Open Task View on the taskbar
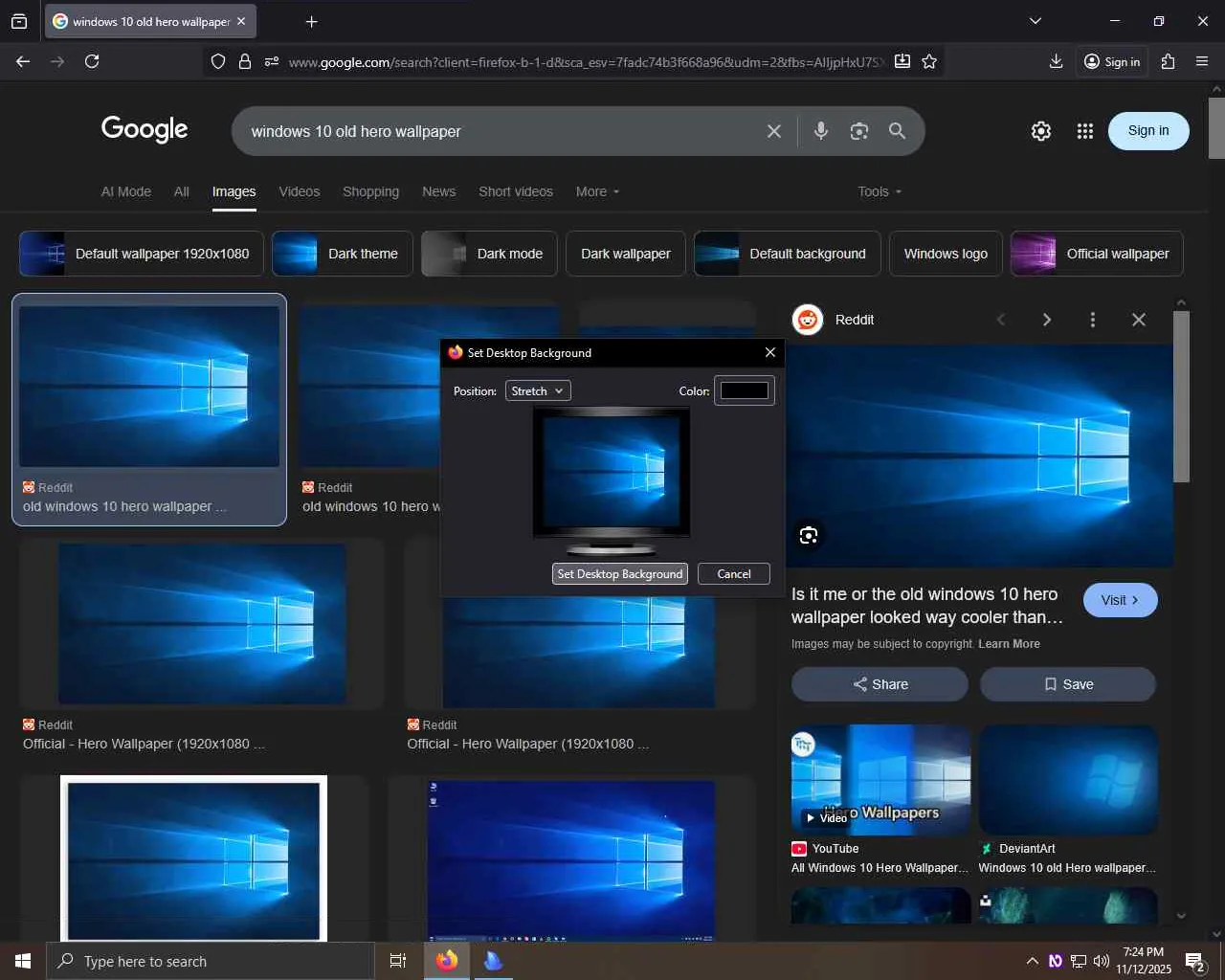 point(398,961)
